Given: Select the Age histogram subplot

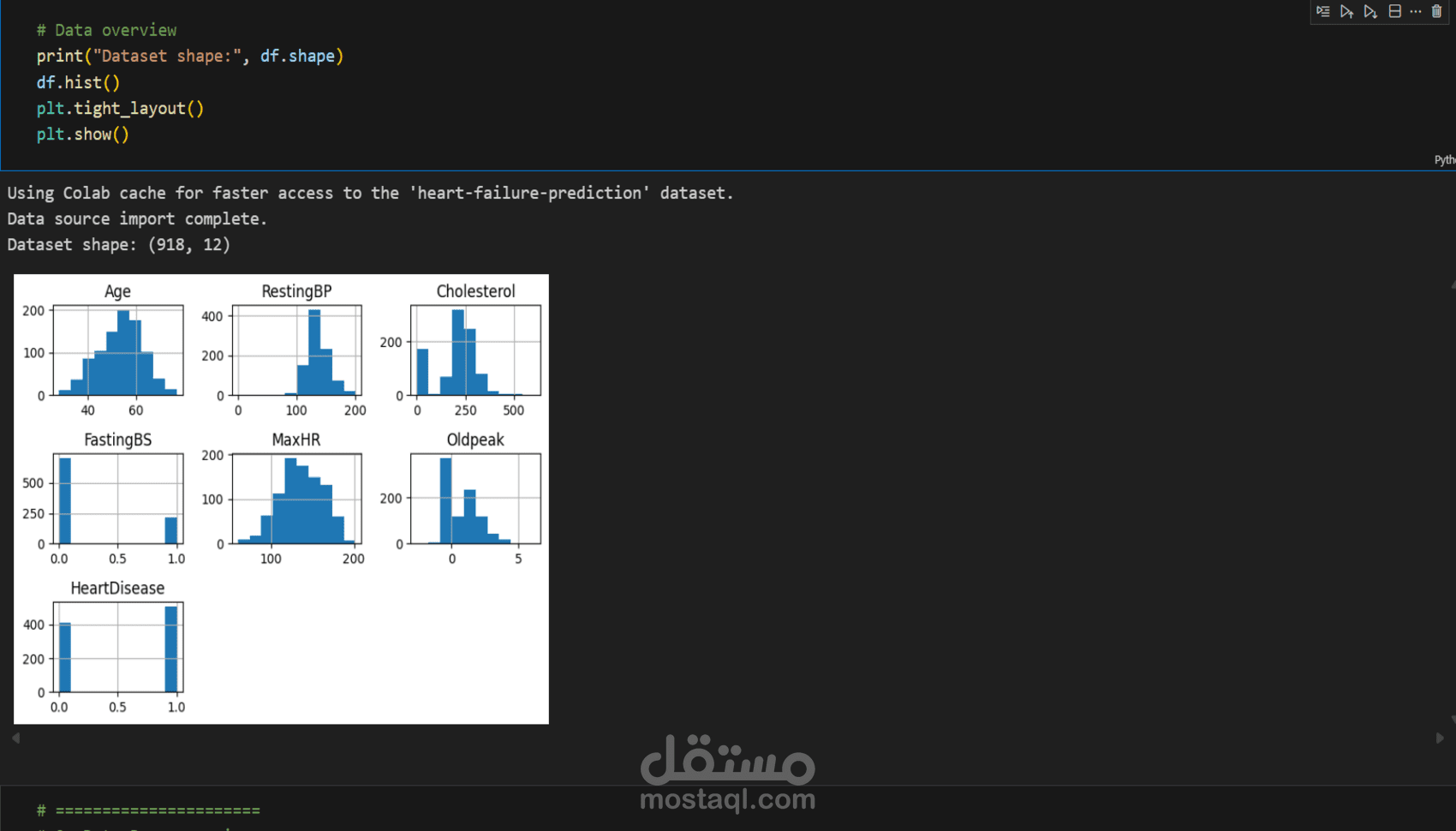Looking at the screenshot, I should 117,350.
